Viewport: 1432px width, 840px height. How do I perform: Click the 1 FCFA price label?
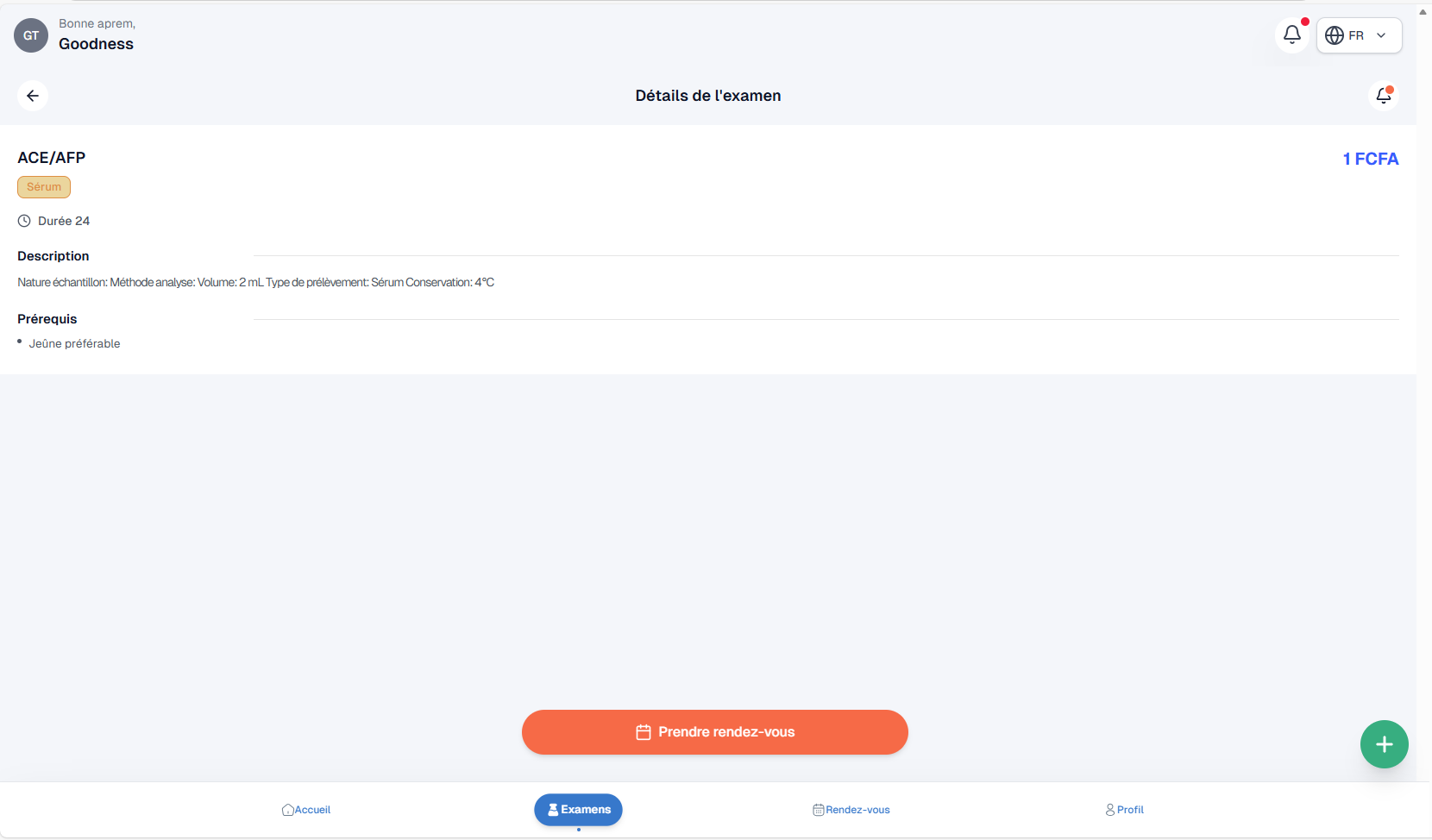(x=1370, y=159)
